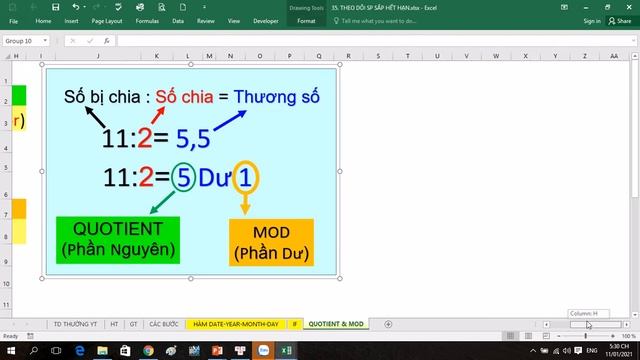The image size is (640, 360).
Task: Go to the Data ribbon tab
Action: click(x=178, y=21)
